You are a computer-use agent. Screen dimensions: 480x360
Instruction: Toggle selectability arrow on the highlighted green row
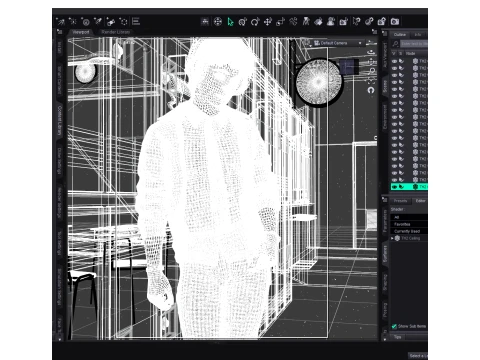pyautogui.click(x=402, y=187)
